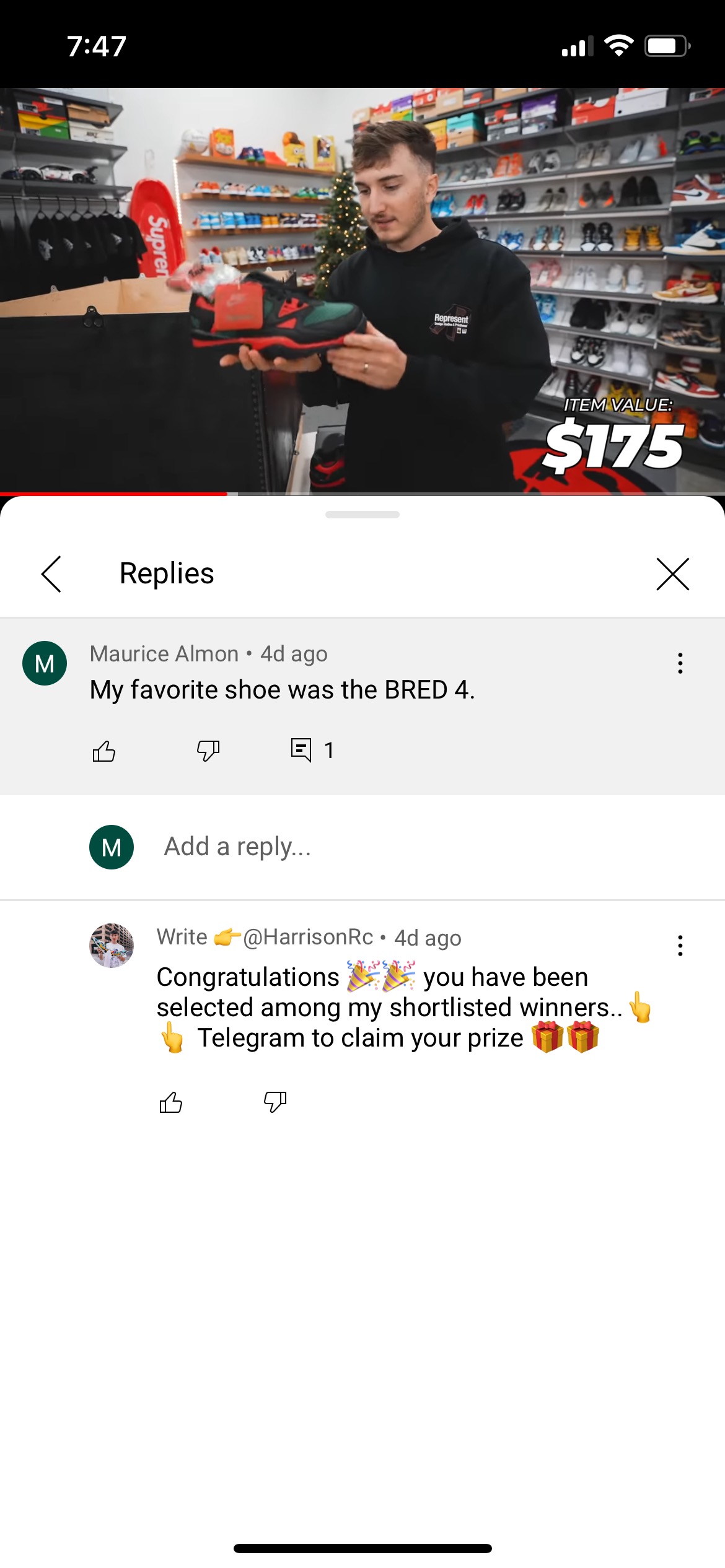Tap the panel drag handle above Replies
The height and width of the screenshot is (1568, 725).
362,515
